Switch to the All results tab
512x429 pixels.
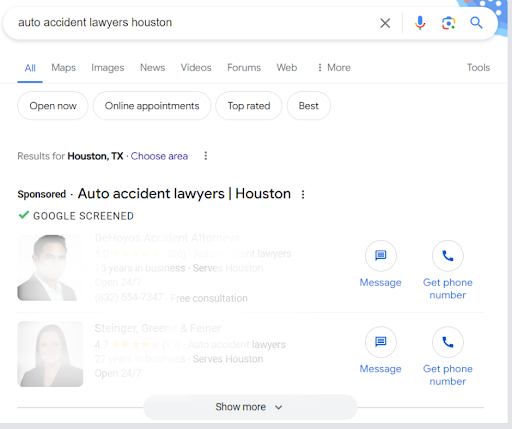tap(30, 68)
